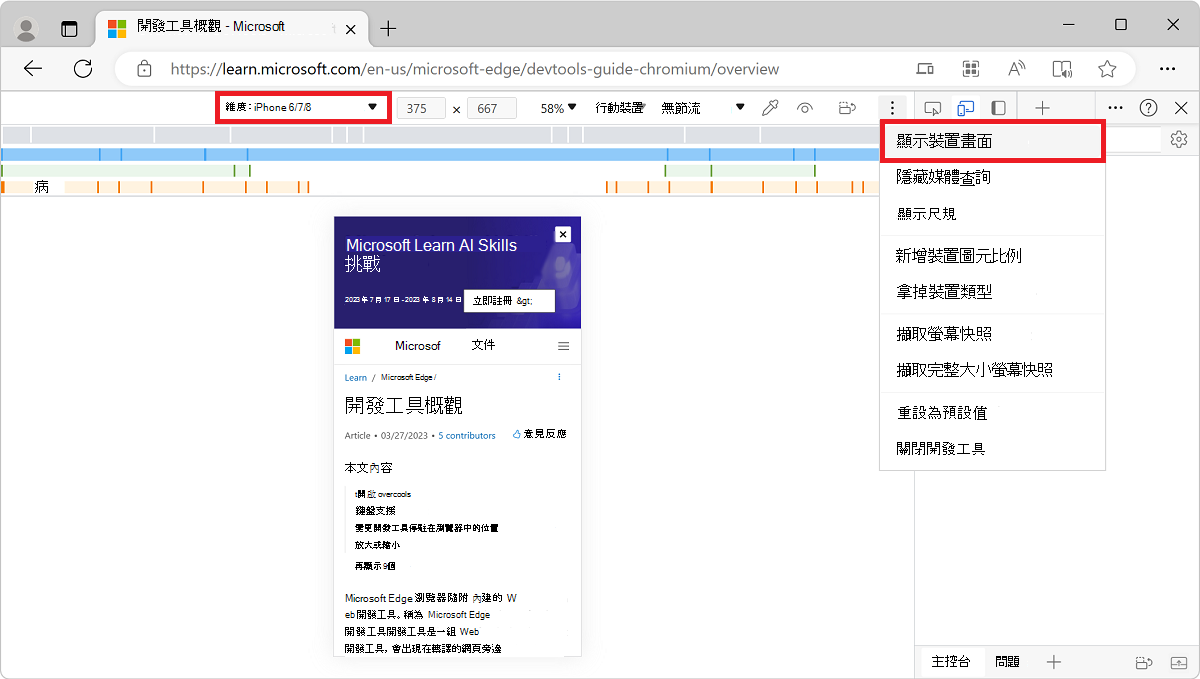Image resolution: width=1200 pixels, height=679 pixels.
Task: Toggle the DevTools sidebar panel icon
Action: pyautogui.click(x=998, y=108)
